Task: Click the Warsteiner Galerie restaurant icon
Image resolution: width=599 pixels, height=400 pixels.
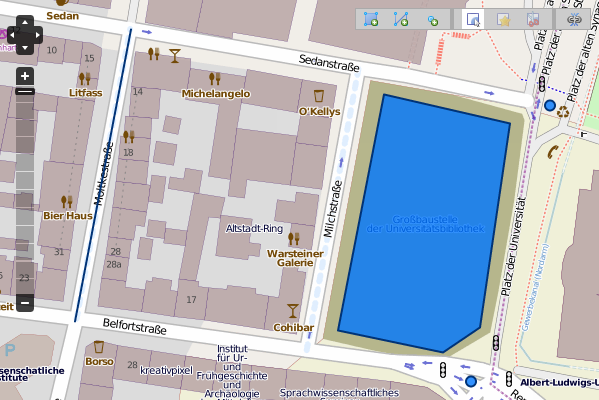Action: pyautogui.click(x=293, y=239)
